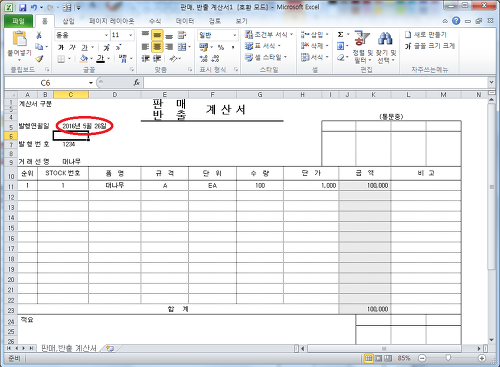The height and width of the screenshot is (367, 500).
Task: Click the Accounting Number Format icon
Action: click(203, 47)
